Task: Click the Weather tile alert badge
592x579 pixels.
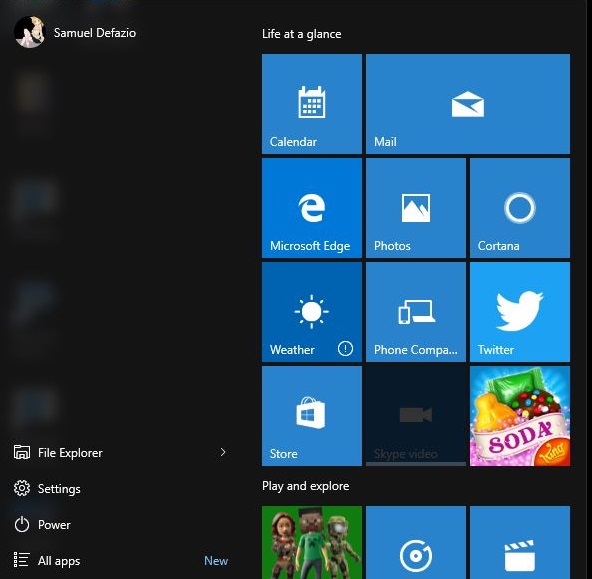Action: (345, 348)
